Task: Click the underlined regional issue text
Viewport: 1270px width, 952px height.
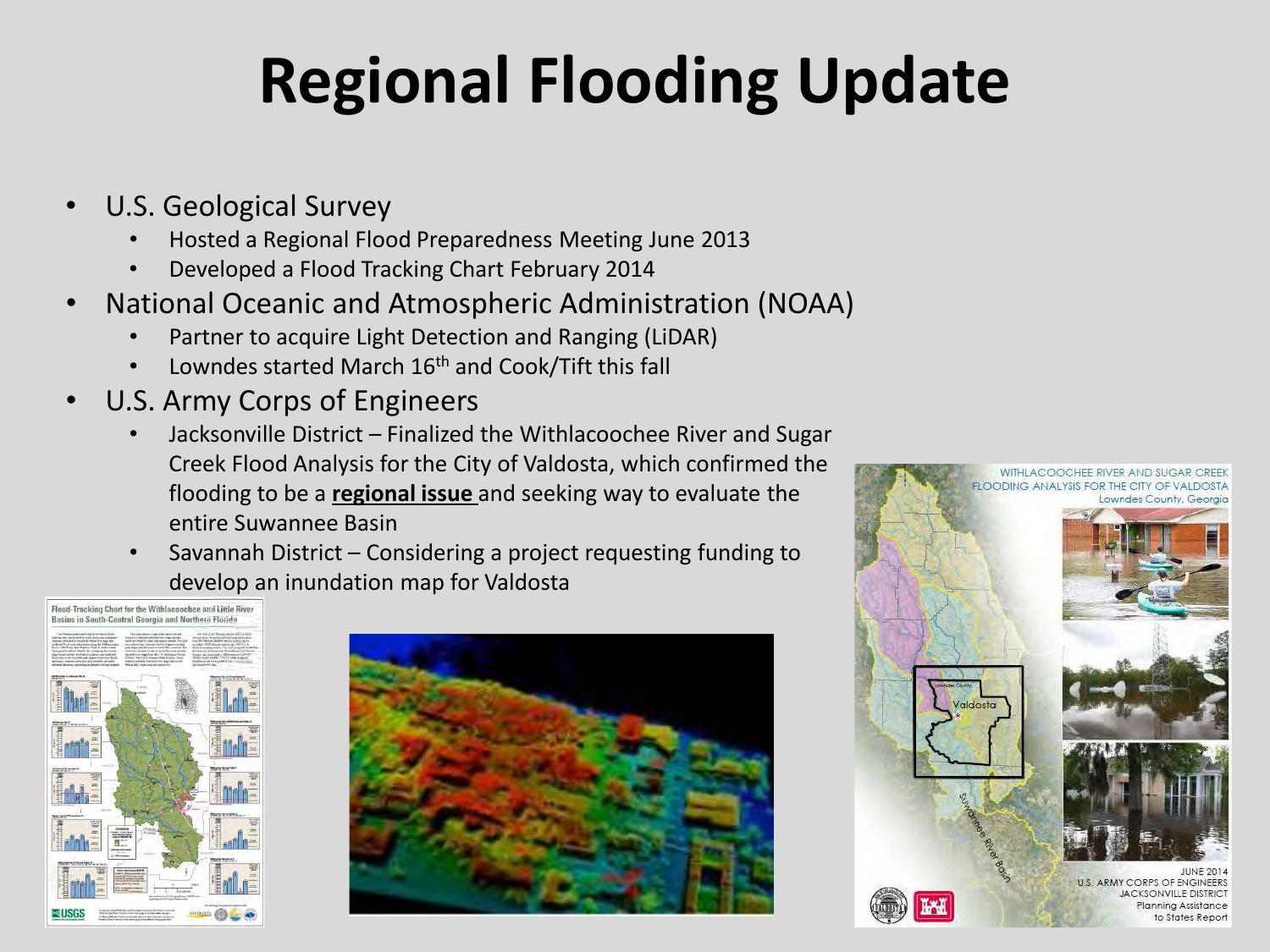Action: [x=405, y=493]
